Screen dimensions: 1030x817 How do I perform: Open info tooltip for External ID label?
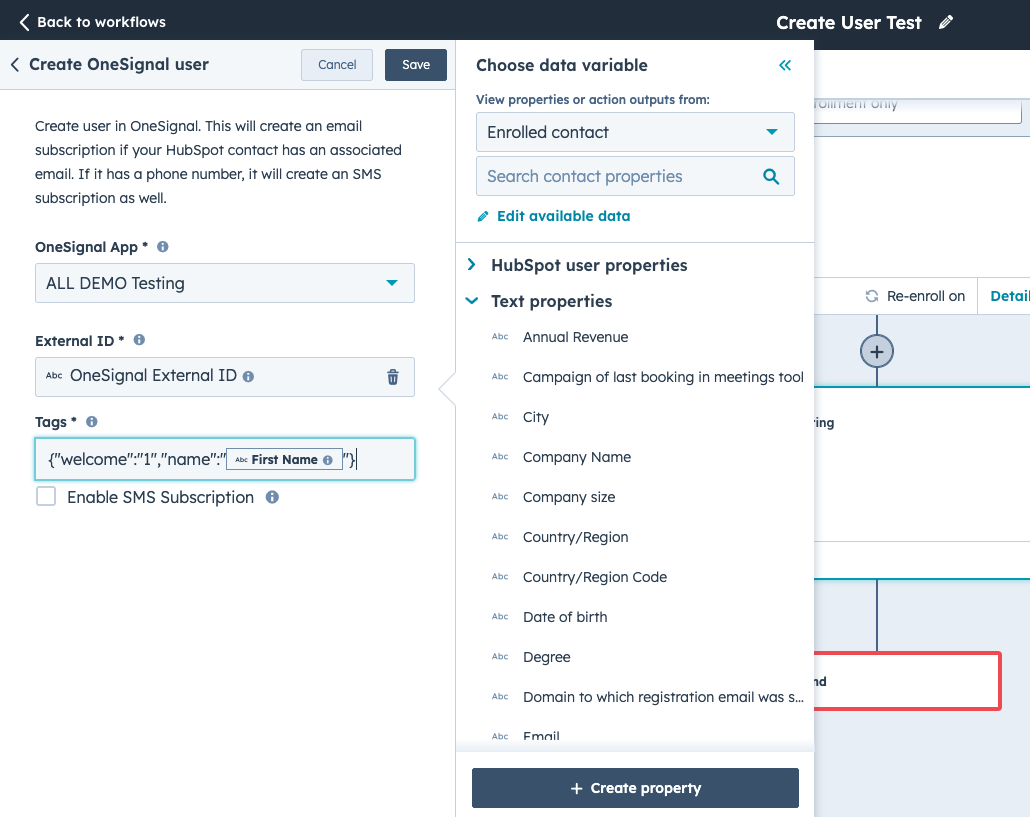[x=139, y=340]
